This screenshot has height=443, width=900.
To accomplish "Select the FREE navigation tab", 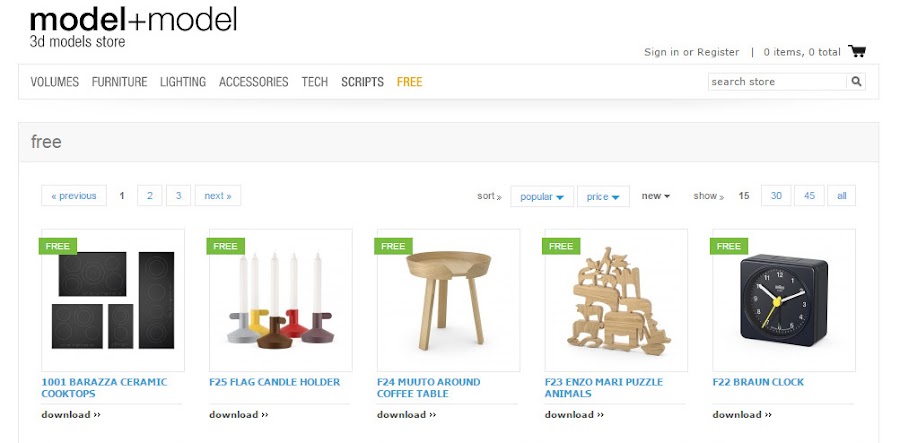I will [409, 81].
